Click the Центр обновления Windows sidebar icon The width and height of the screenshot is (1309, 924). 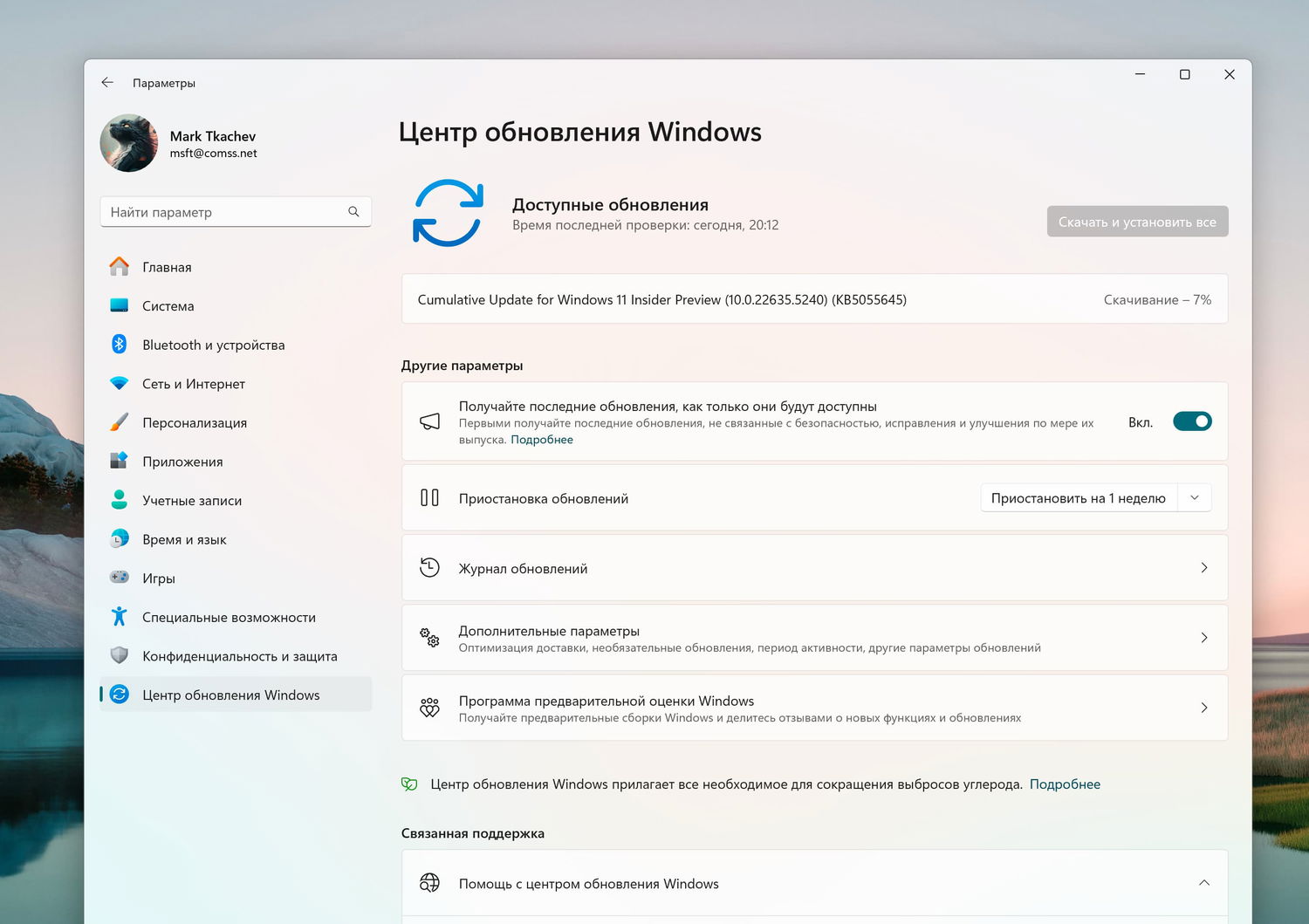click(120, 695)
